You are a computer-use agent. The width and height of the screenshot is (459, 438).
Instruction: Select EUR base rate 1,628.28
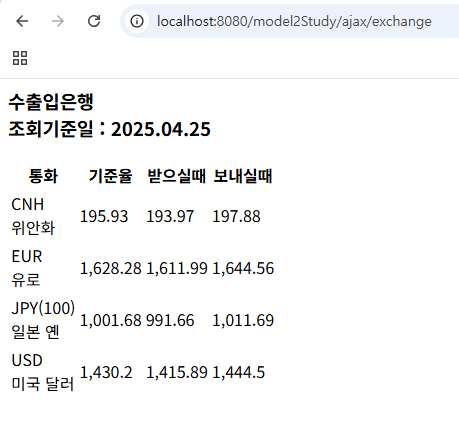(111, 269)
